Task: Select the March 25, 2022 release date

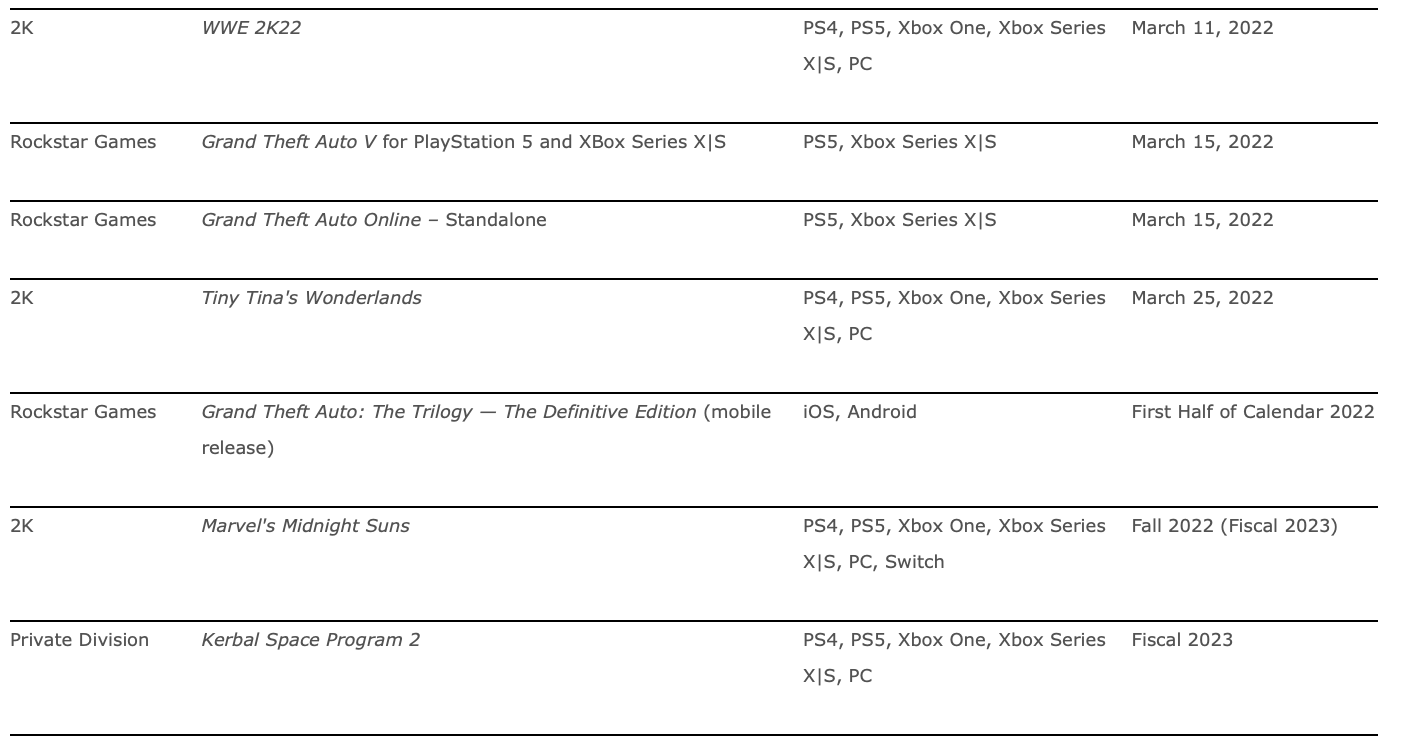Action: (1202, 298)
